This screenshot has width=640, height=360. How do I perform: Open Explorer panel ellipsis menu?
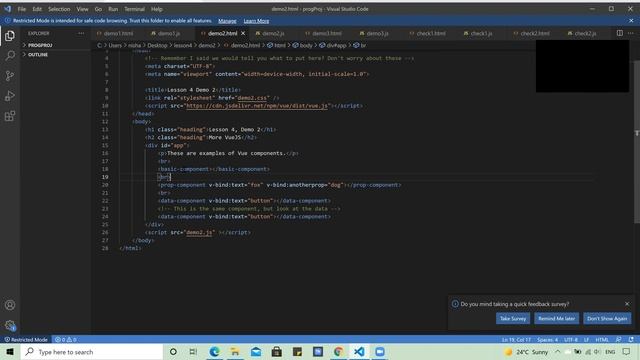81,33
